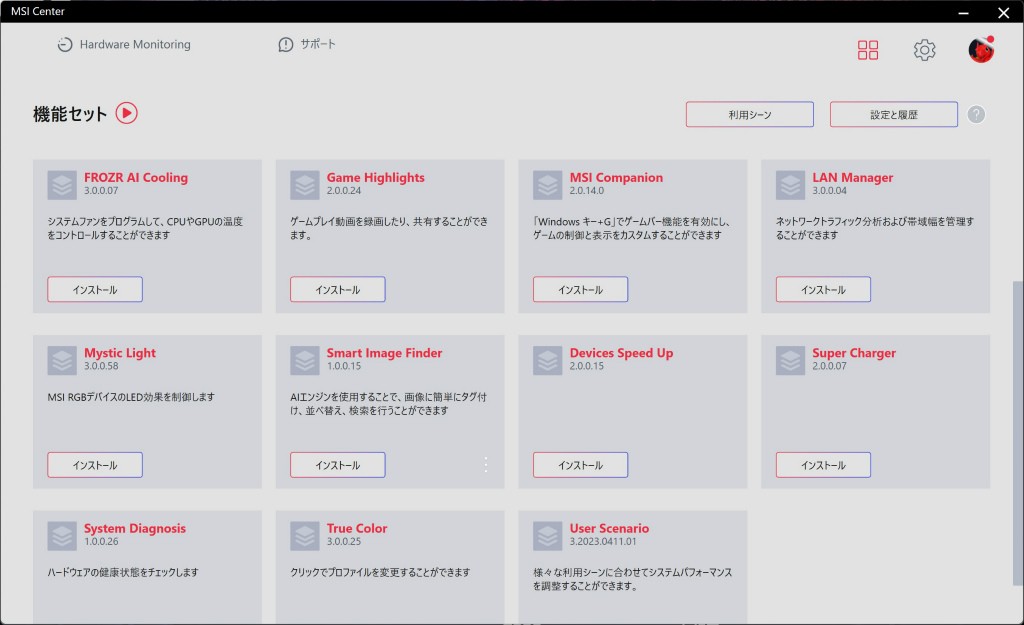
Task: Click the red user avatar icon
Action: coord(981,50)
